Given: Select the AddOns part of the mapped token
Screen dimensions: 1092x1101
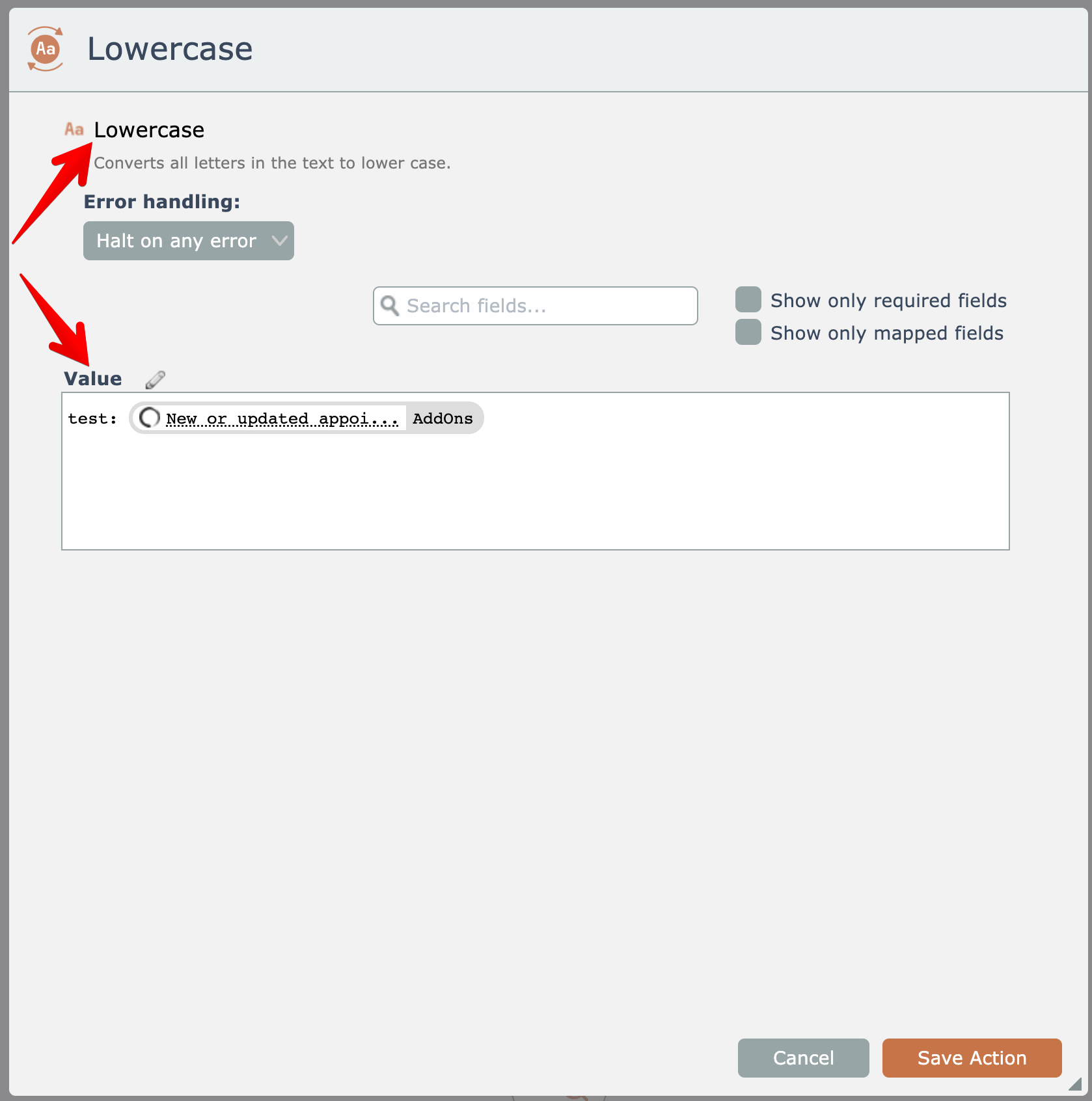Looking at the screenshot, I should [443, 418].
